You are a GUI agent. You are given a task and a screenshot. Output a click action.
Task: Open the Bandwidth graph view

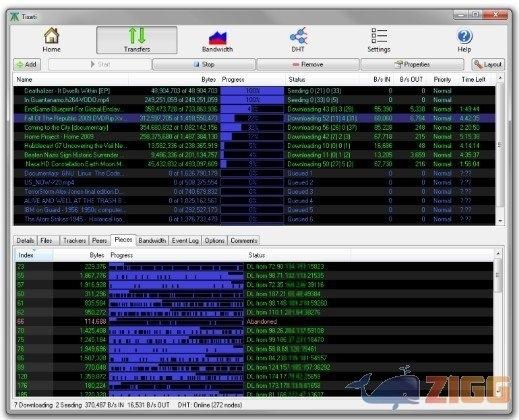point(217,41)
